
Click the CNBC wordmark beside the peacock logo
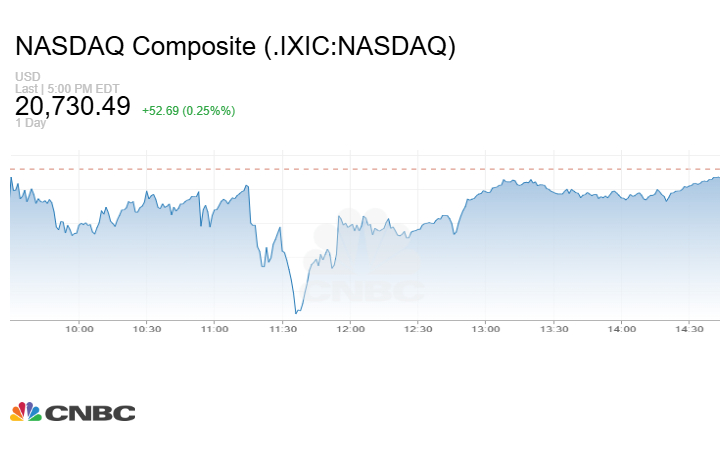90,413
